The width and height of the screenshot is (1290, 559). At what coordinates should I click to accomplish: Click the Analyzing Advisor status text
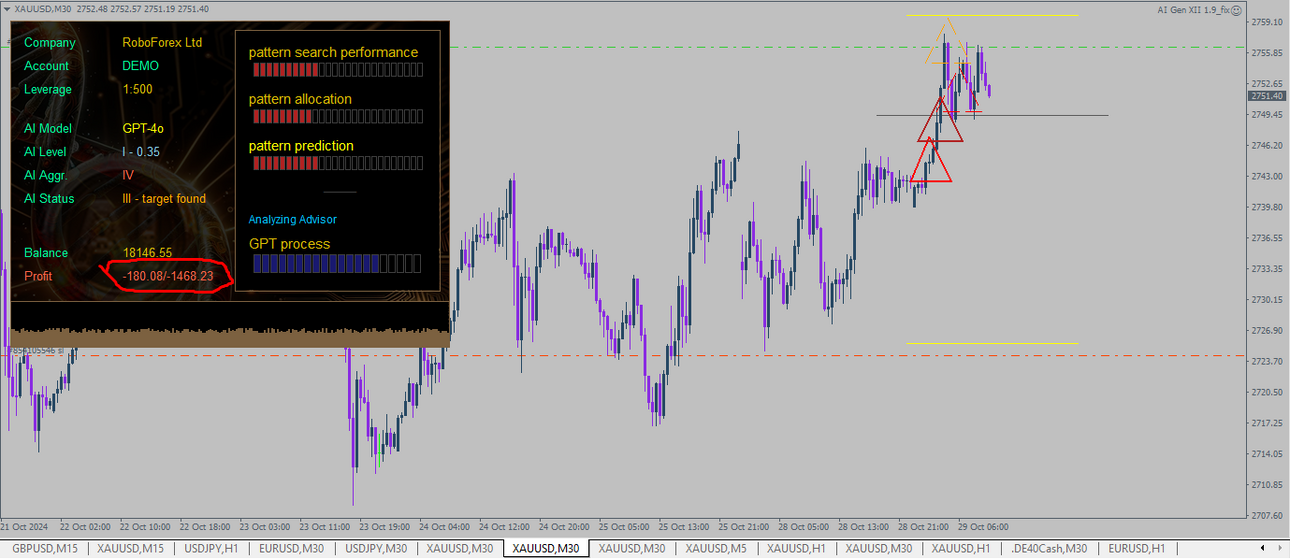point(293,219)
